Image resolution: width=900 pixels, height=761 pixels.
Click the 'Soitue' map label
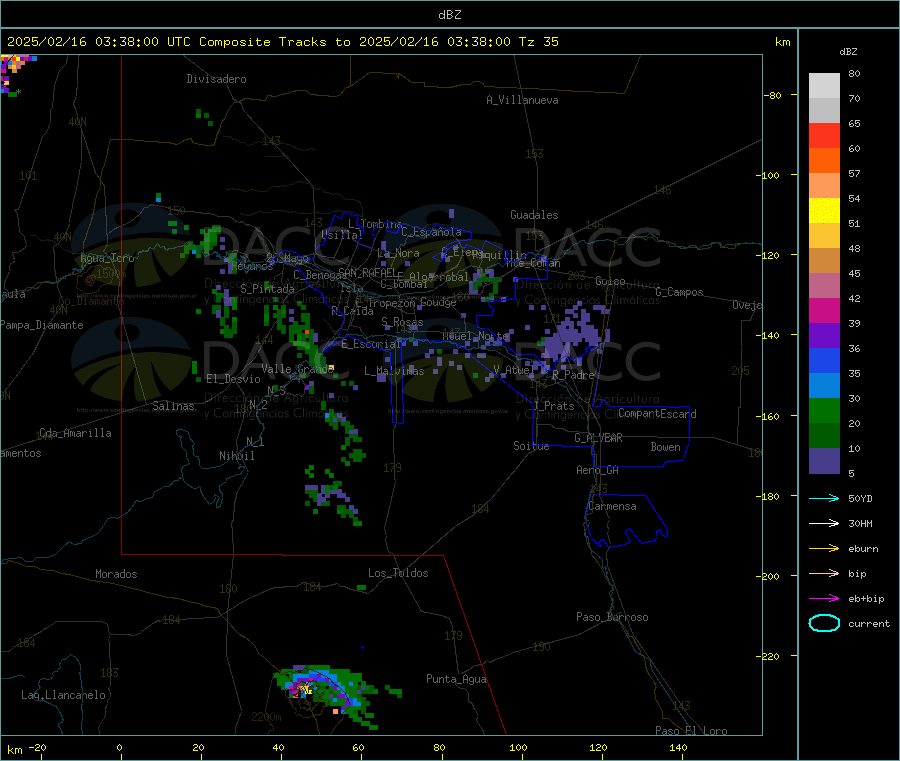tap(531, 446)
